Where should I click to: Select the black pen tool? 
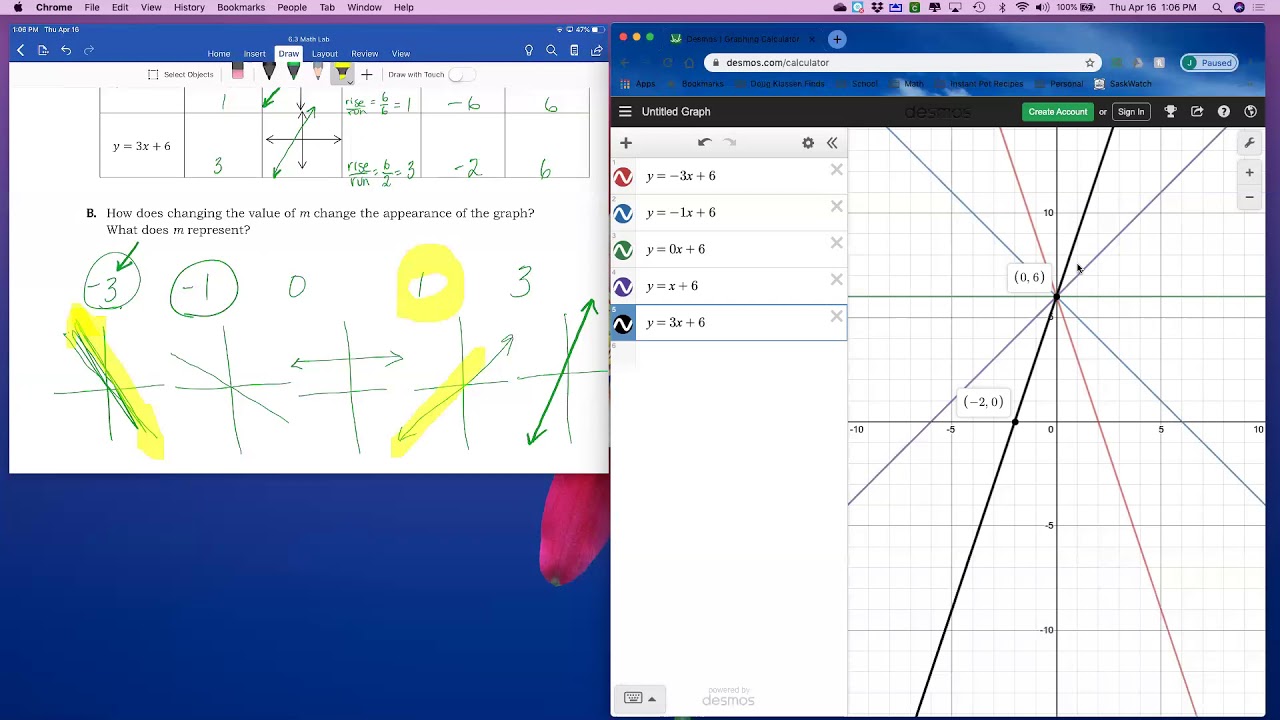(269, 72)
